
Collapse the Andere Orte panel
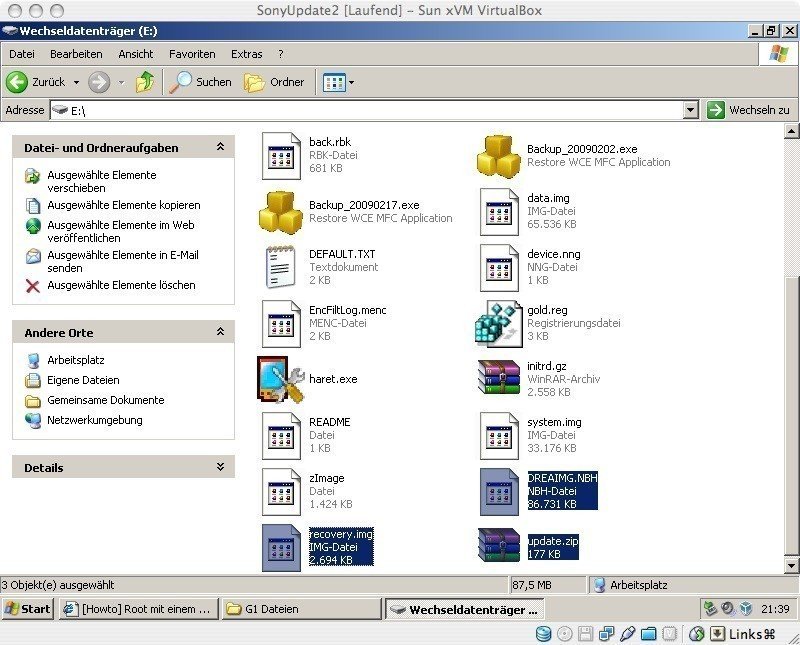tap(220, 332)
